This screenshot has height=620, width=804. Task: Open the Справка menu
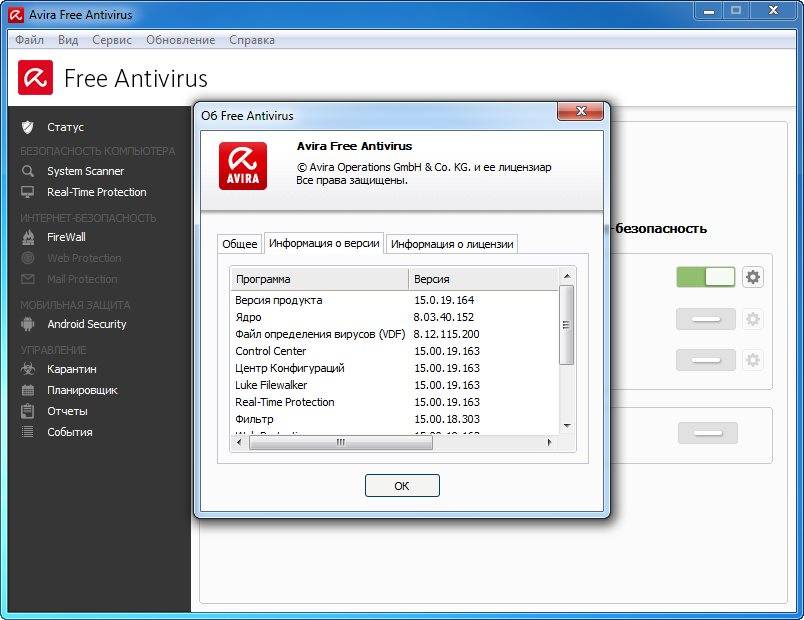[252, 40]
